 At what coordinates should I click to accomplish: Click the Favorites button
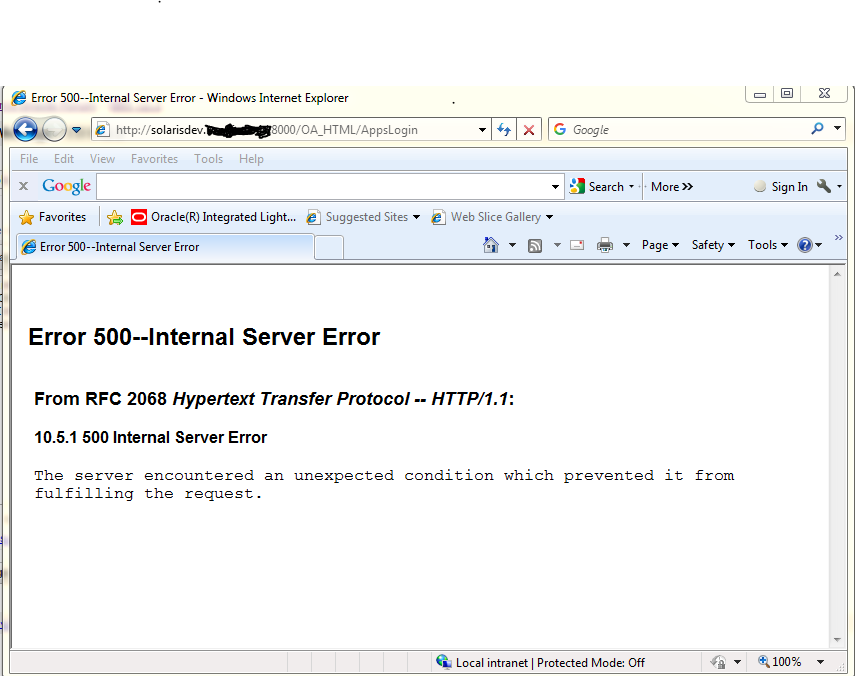pyautogui.click(x=53, y=217)
